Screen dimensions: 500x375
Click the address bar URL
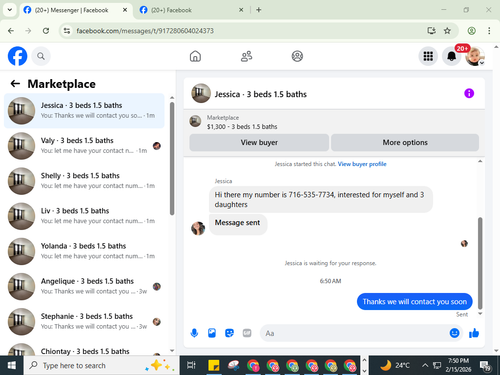145,31
